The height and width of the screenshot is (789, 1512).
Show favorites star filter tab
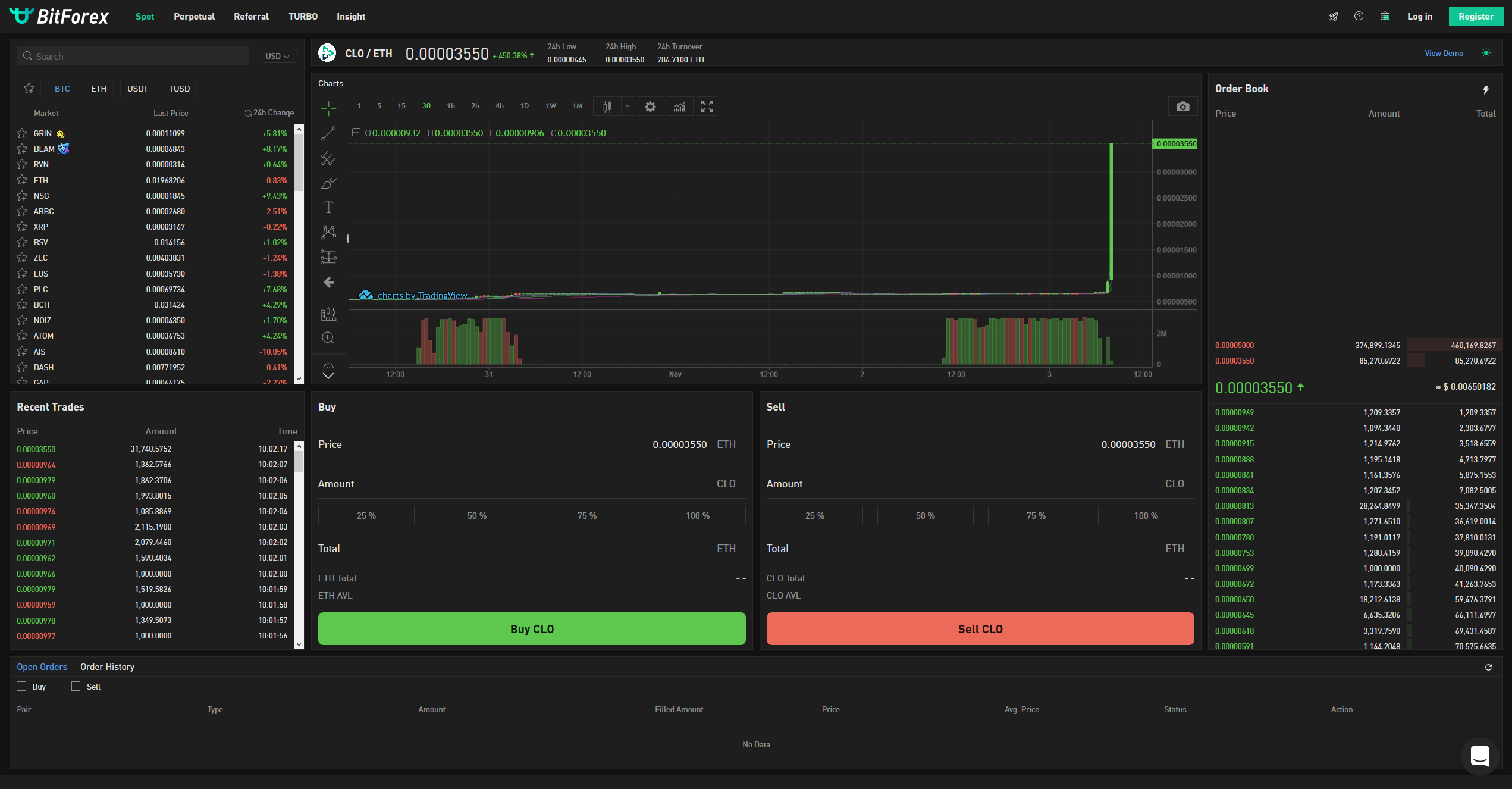pos(29,88)
